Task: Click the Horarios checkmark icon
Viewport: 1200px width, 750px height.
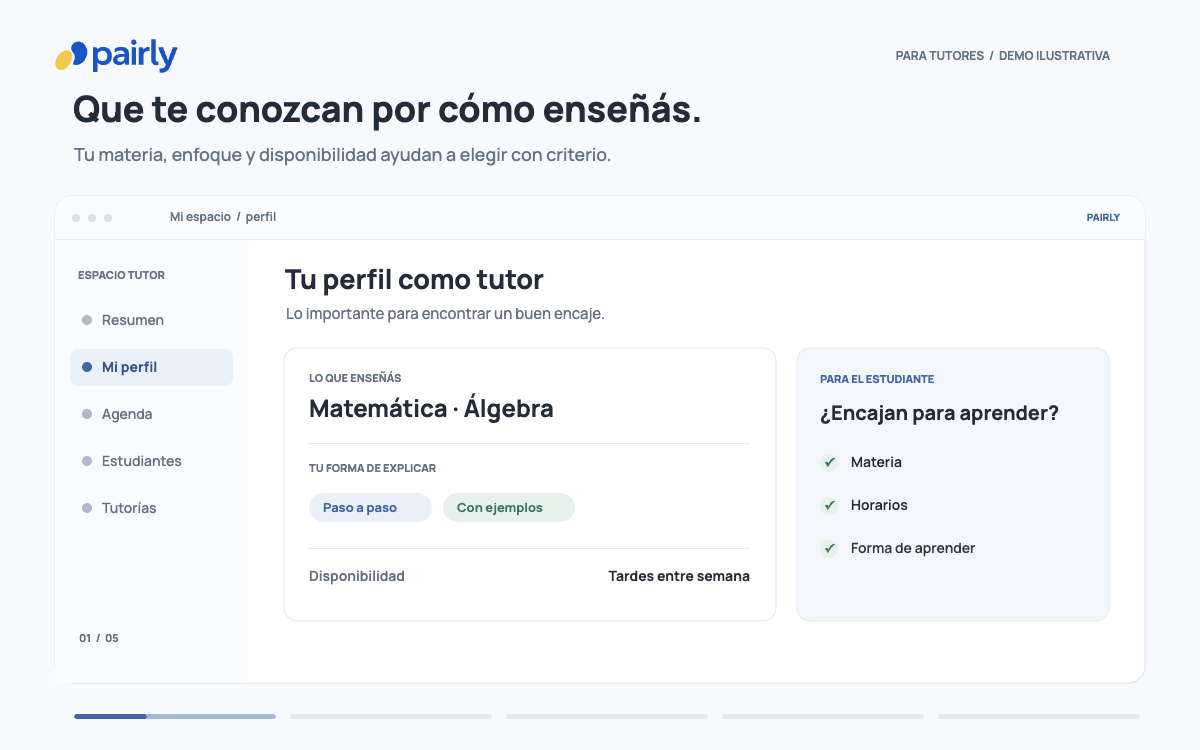Action: [829, 505]
